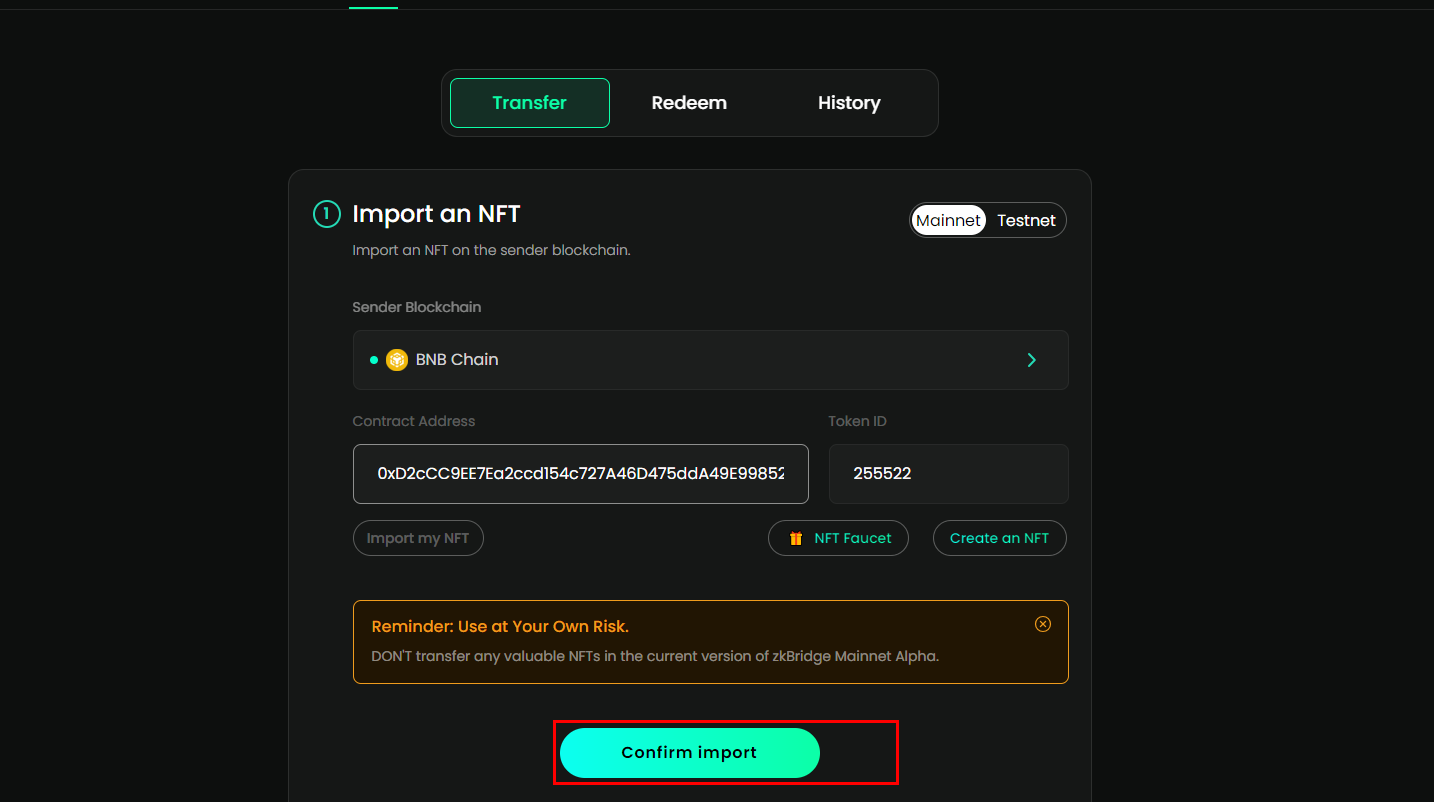Switch to the Redeem tab
The image size is (1434, 802).
coord(689,103)
